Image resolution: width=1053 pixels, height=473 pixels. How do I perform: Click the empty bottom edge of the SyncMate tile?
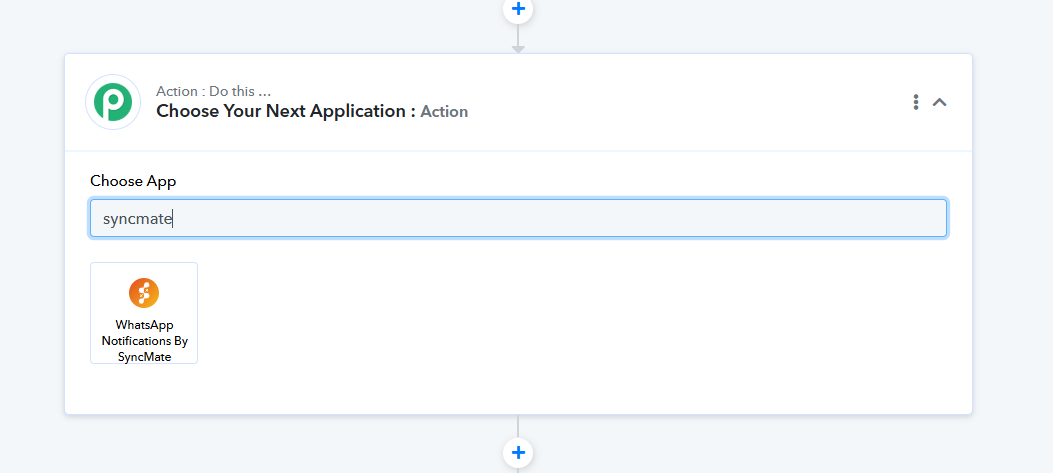[x=144, y=360]
